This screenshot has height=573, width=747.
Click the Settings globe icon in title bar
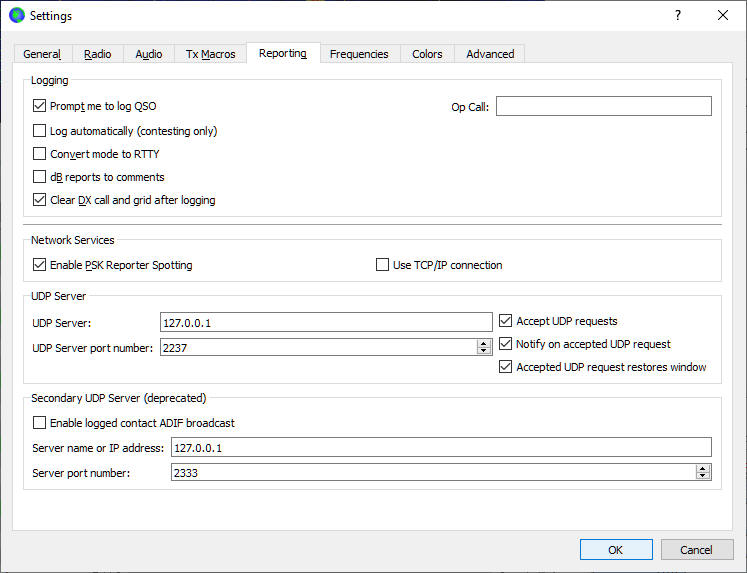tap(16, 16)
